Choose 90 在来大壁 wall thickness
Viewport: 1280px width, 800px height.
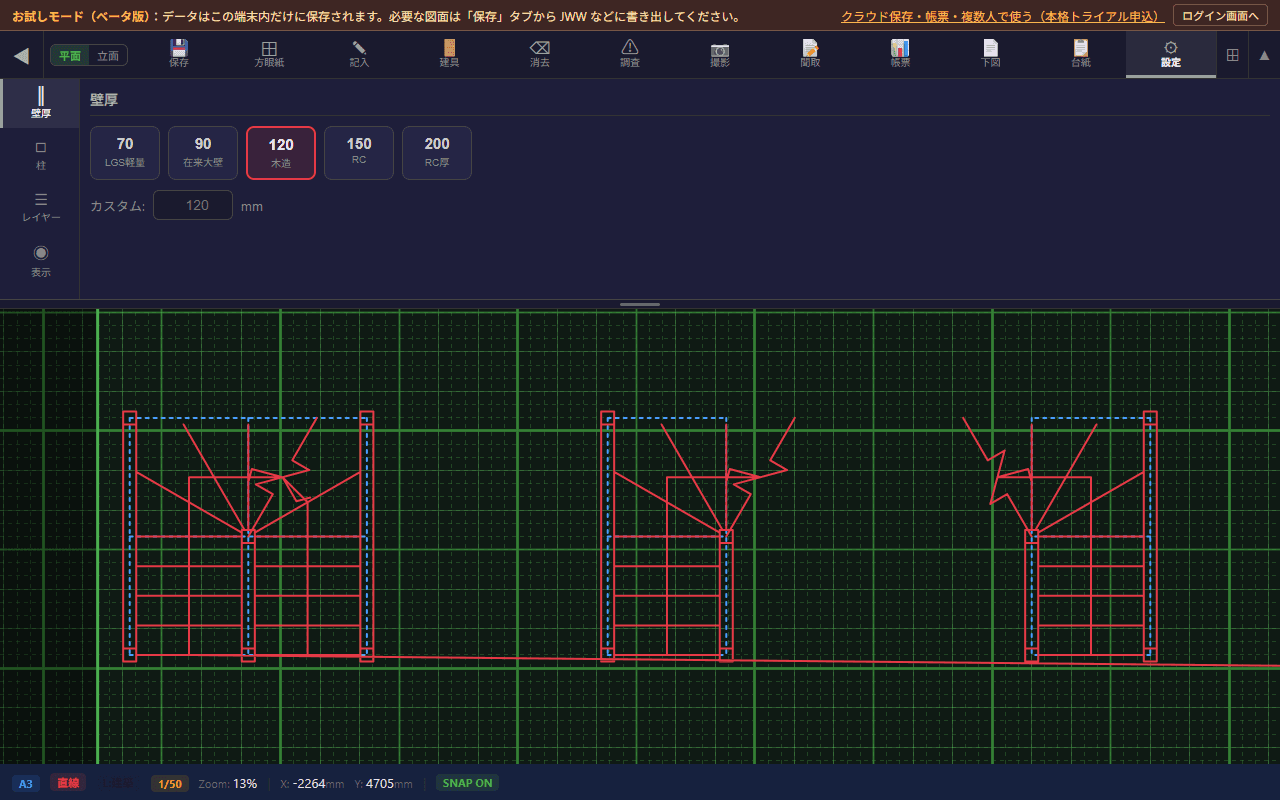pyautogui.click(x=203, y=153)
